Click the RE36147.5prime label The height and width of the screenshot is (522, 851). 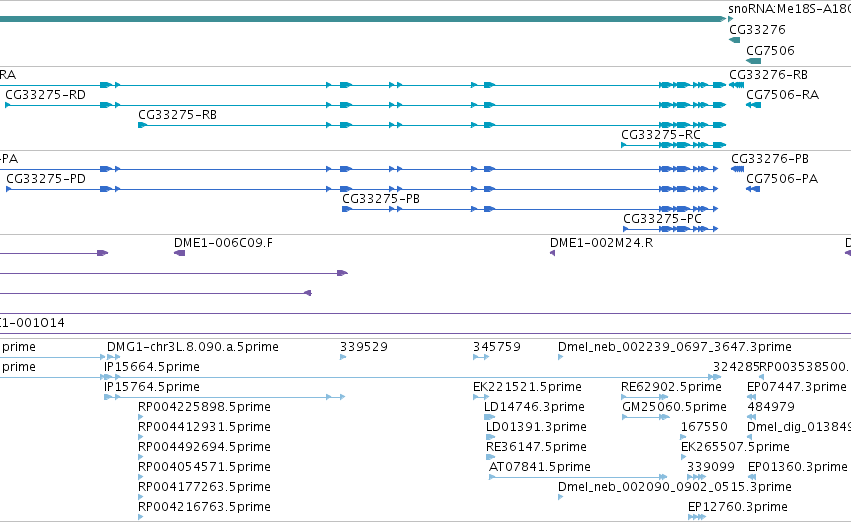pos(536,447)
